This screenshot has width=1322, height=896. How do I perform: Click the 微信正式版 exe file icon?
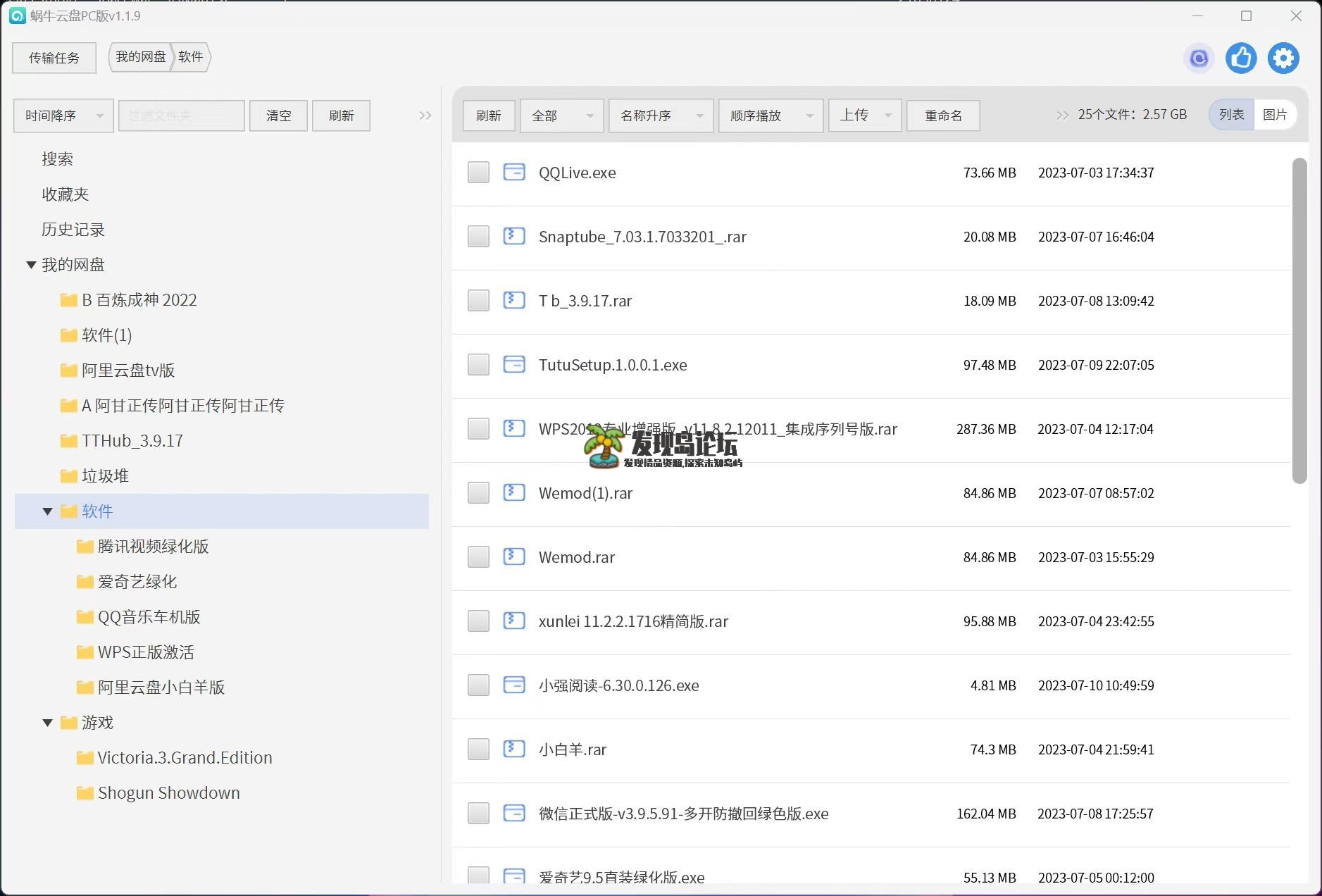(x=514, y=813)
